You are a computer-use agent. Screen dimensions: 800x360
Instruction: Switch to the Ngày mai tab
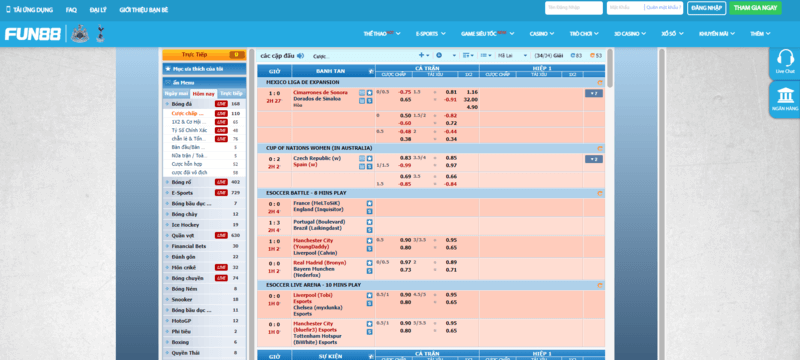(x=176, y=94)
